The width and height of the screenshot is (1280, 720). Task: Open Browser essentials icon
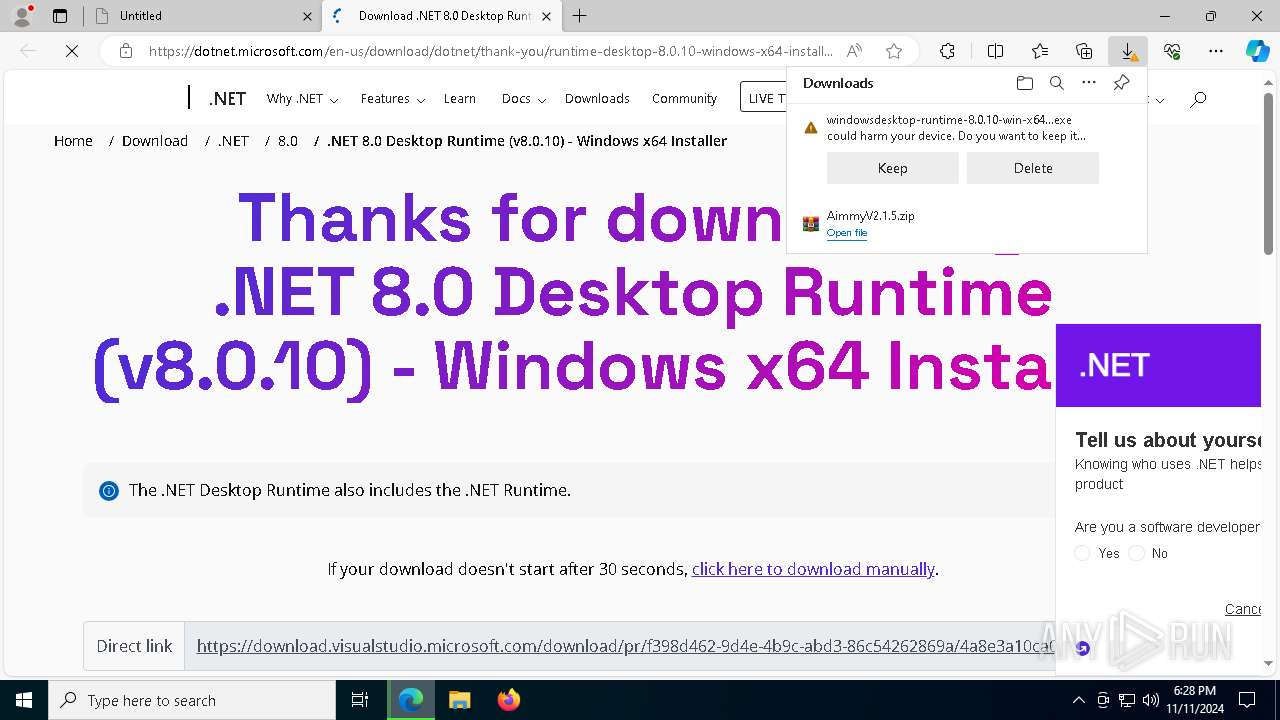pos(1172,51)
